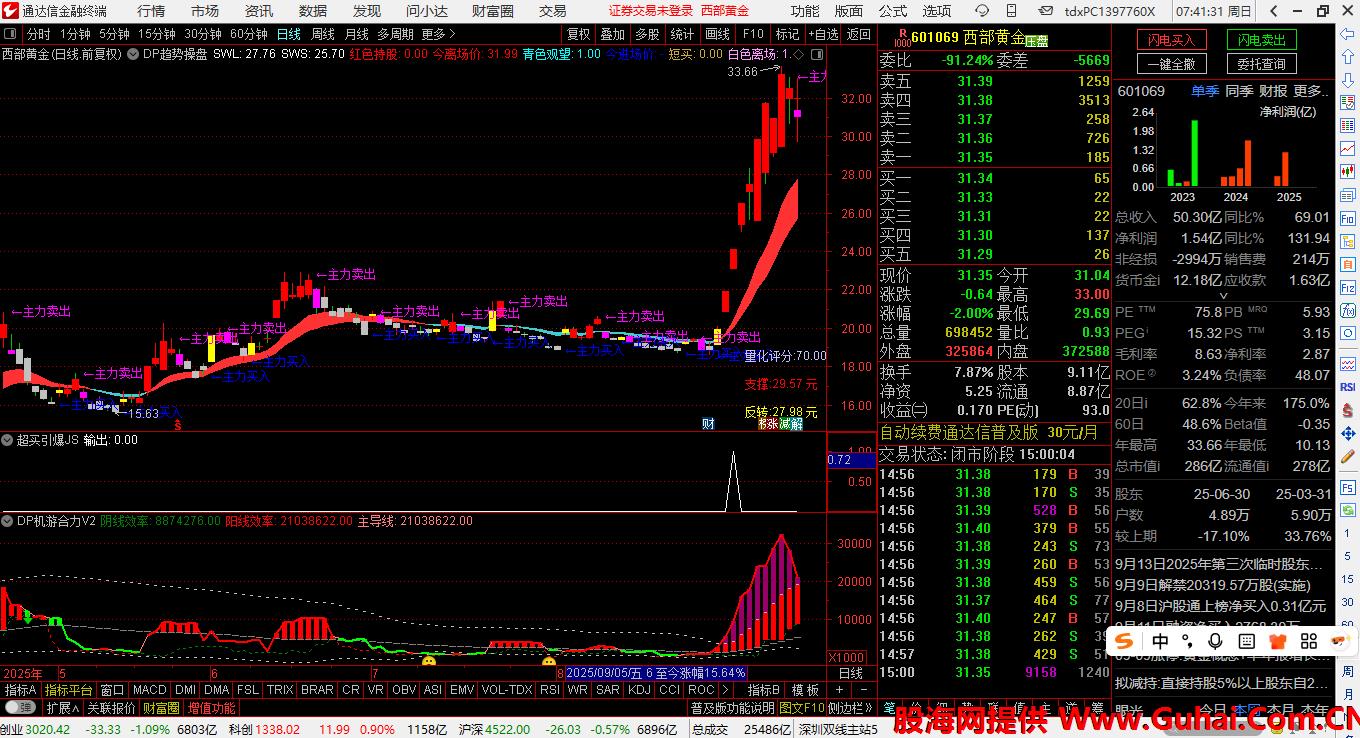Click the back arrow icon in the right sidebar
This screenshot has width=1360, height=738.
(x=1347, y=33)
